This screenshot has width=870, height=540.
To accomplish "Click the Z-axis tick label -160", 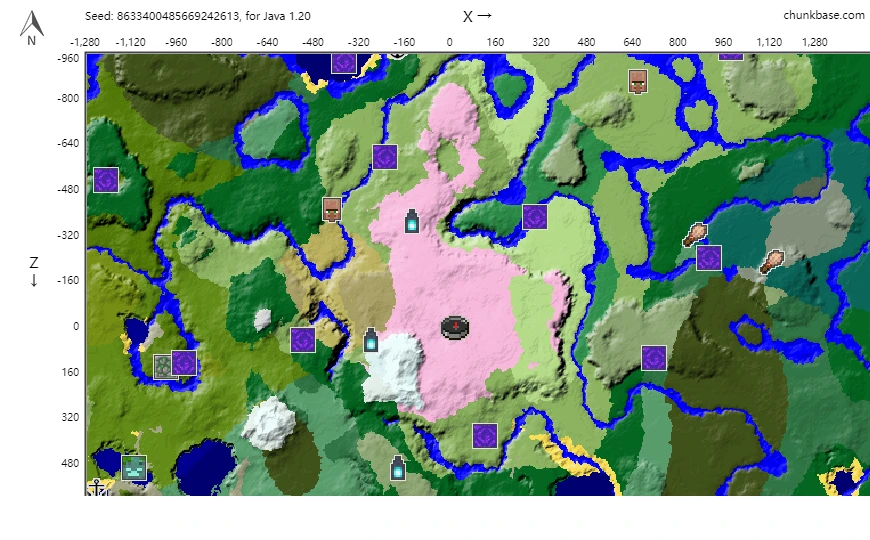I will (x=68, y=280).
